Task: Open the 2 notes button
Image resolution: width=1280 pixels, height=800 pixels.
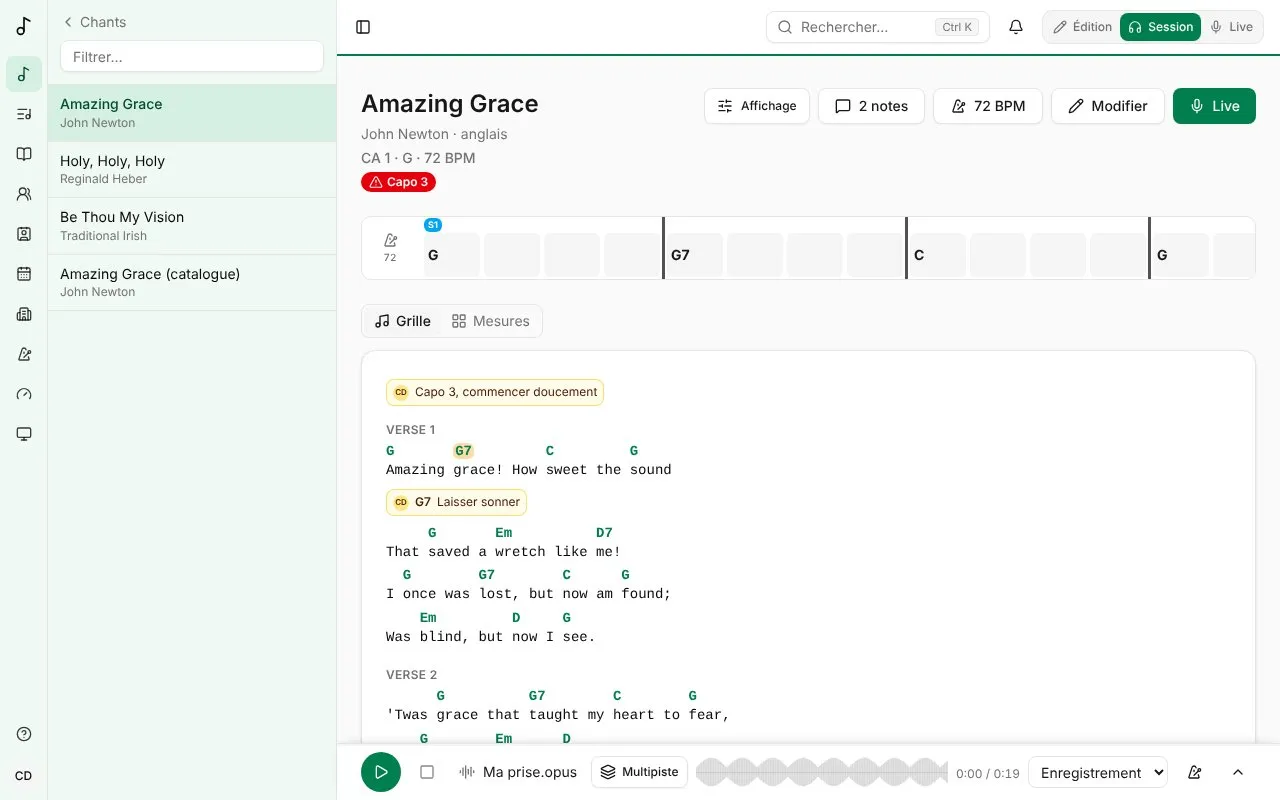Action: click(x=872, y=106)
